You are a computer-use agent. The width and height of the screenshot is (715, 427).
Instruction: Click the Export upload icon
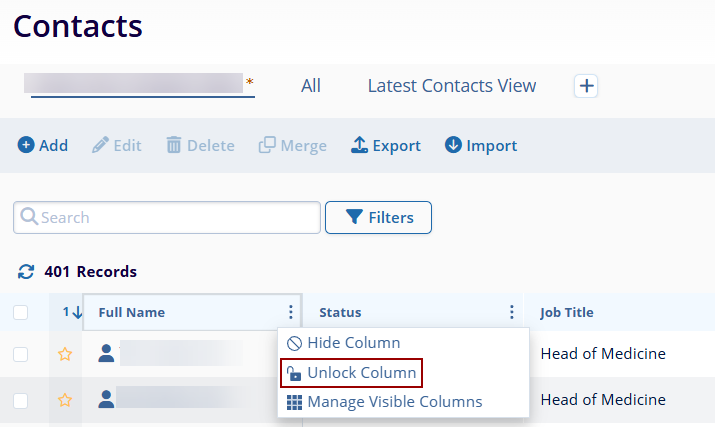359,145
